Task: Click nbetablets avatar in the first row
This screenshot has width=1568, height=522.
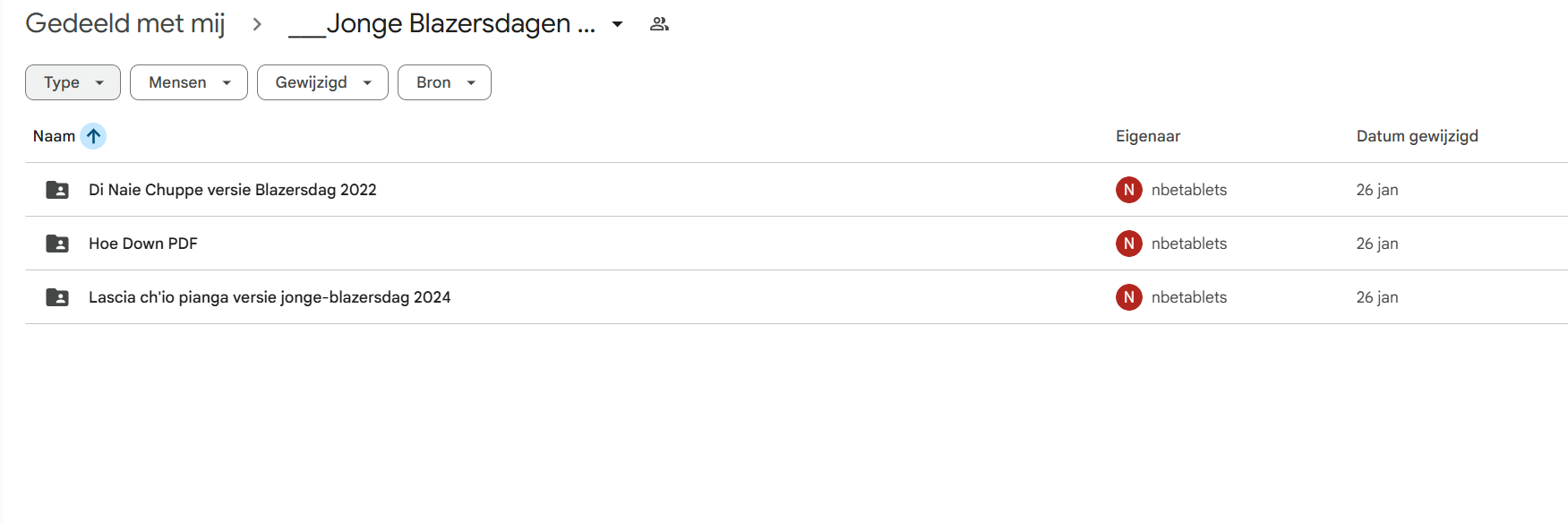Action: pyautogui.click(x=1128, y=190)
